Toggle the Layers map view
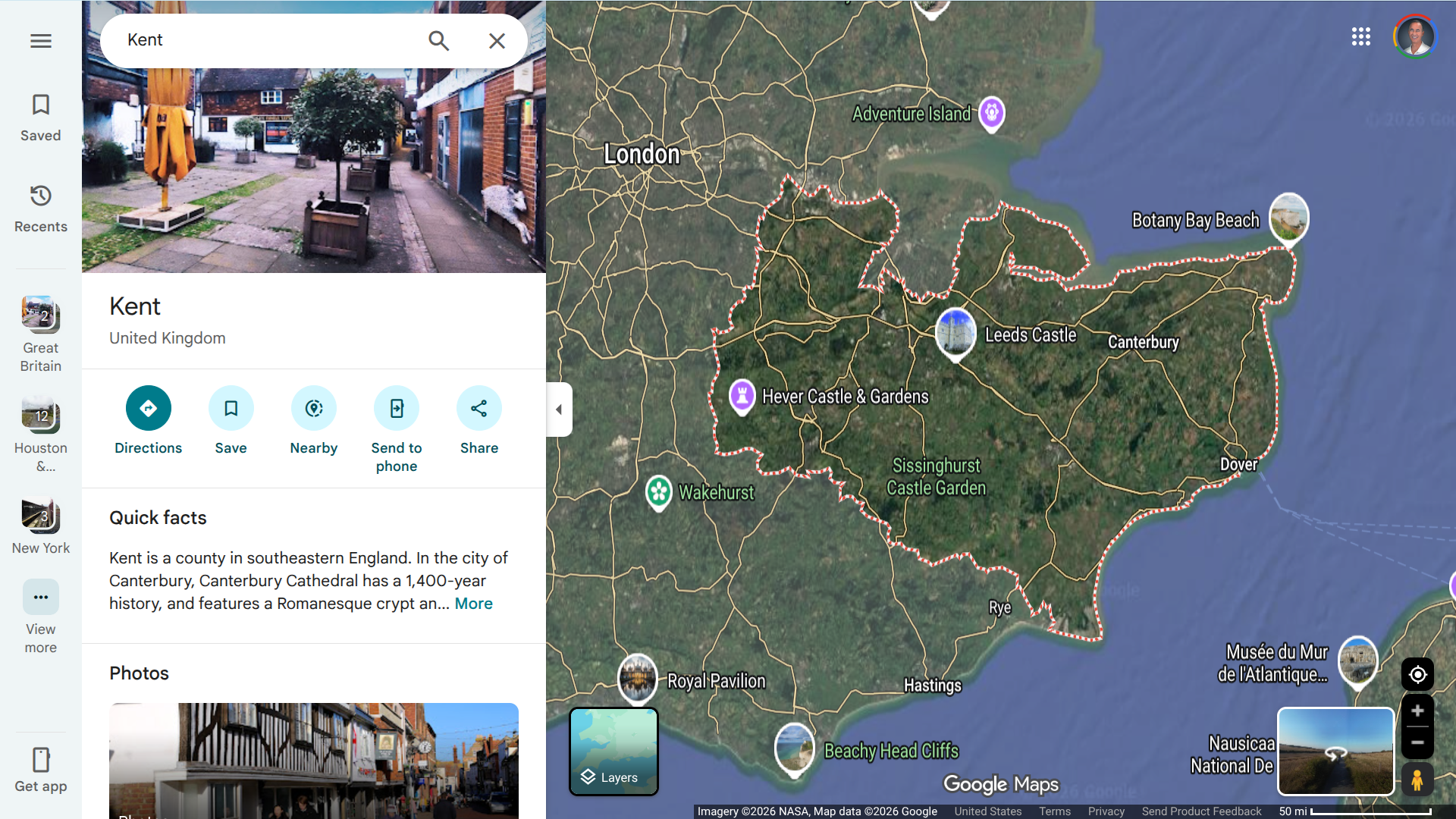This screenshot has height=819, width=1456. 613,752
